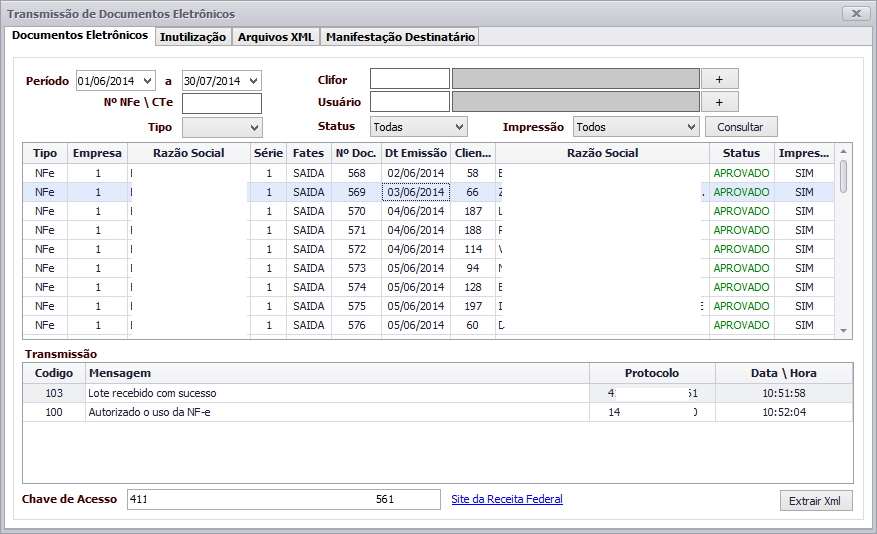Sort by the Status column header
The image size is (877, 534).
coord(742,153)
